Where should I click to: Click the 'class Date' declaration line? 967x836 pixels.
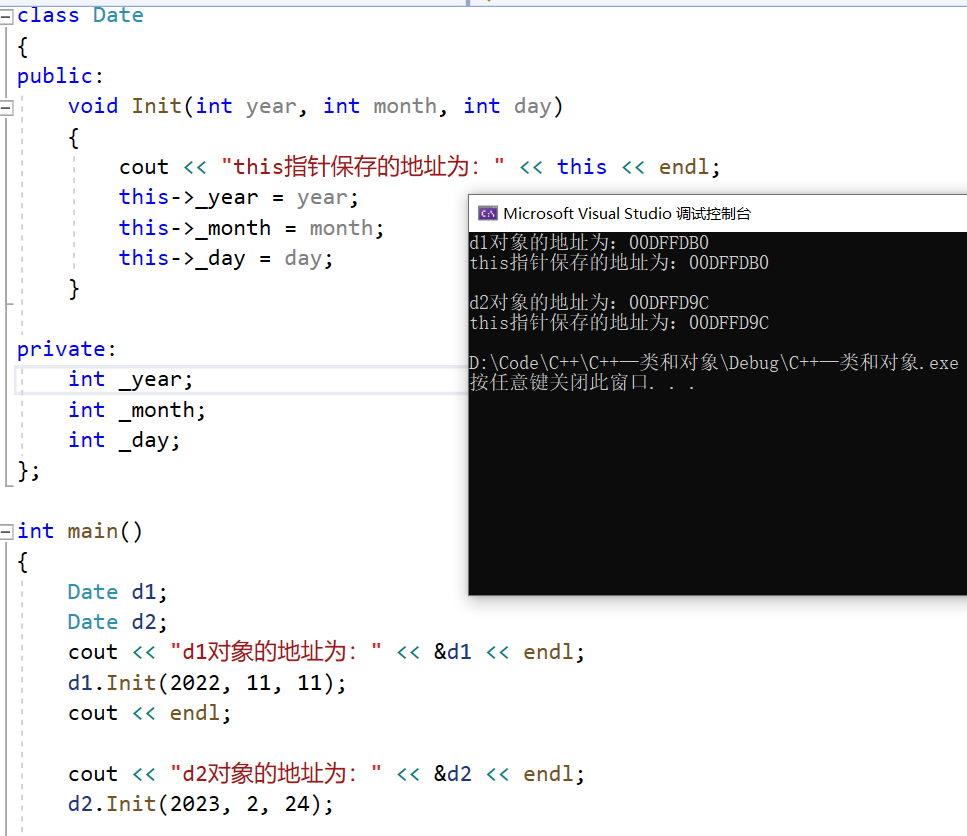pos(80,15)
